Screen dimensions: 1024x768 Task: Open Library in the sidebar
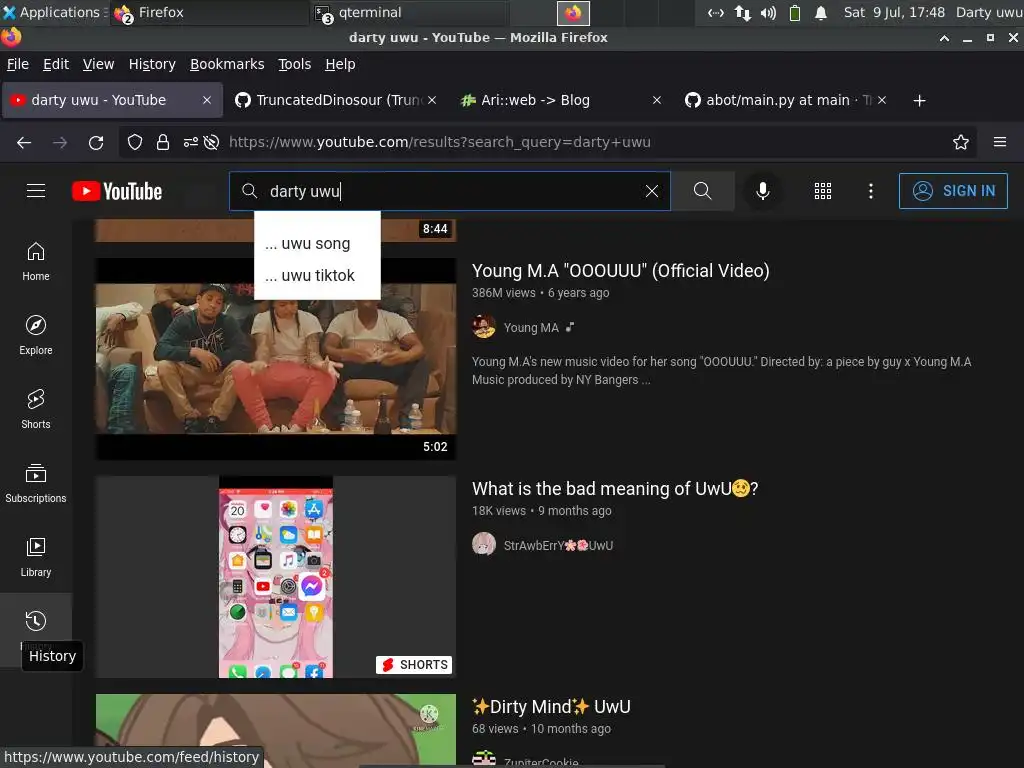point(36,557)
